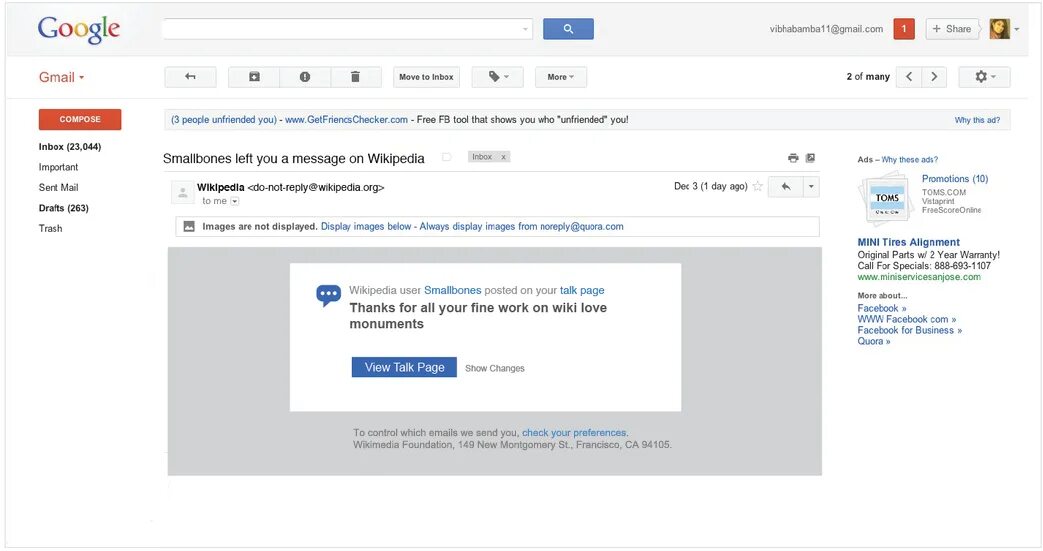Expand the More actions dropdown

[560, 77]
